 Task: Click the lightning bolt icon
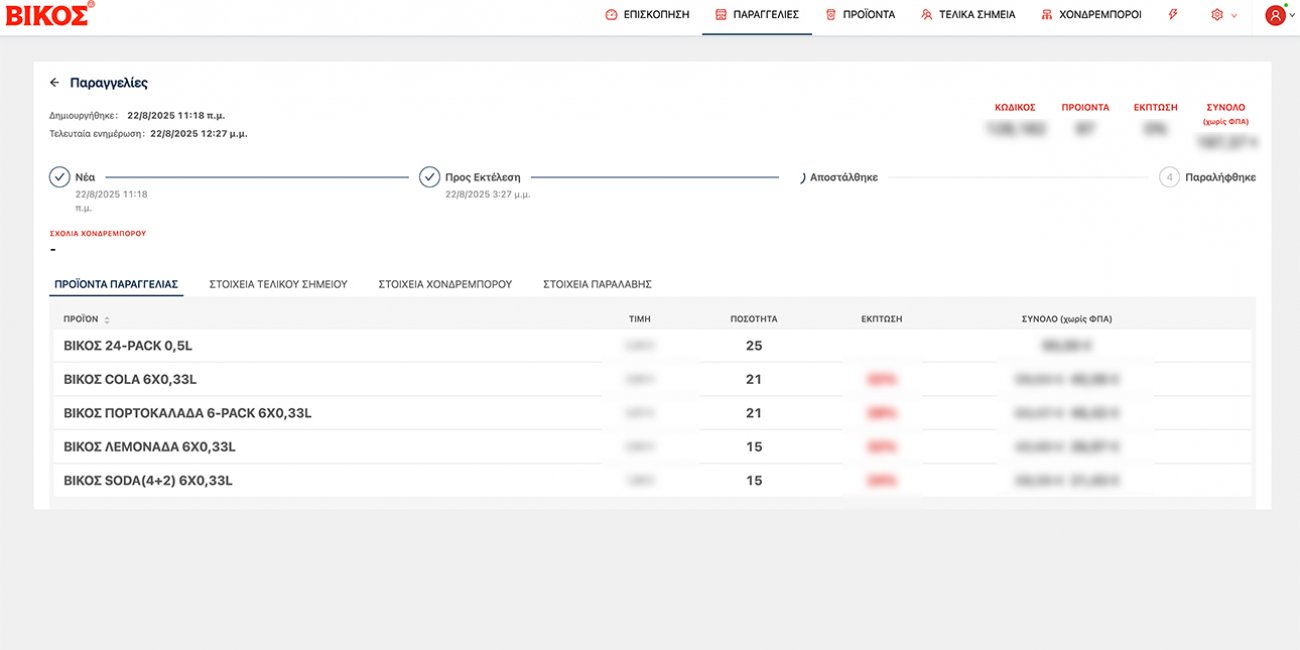pyautogui.click(x=1173, y=15)
